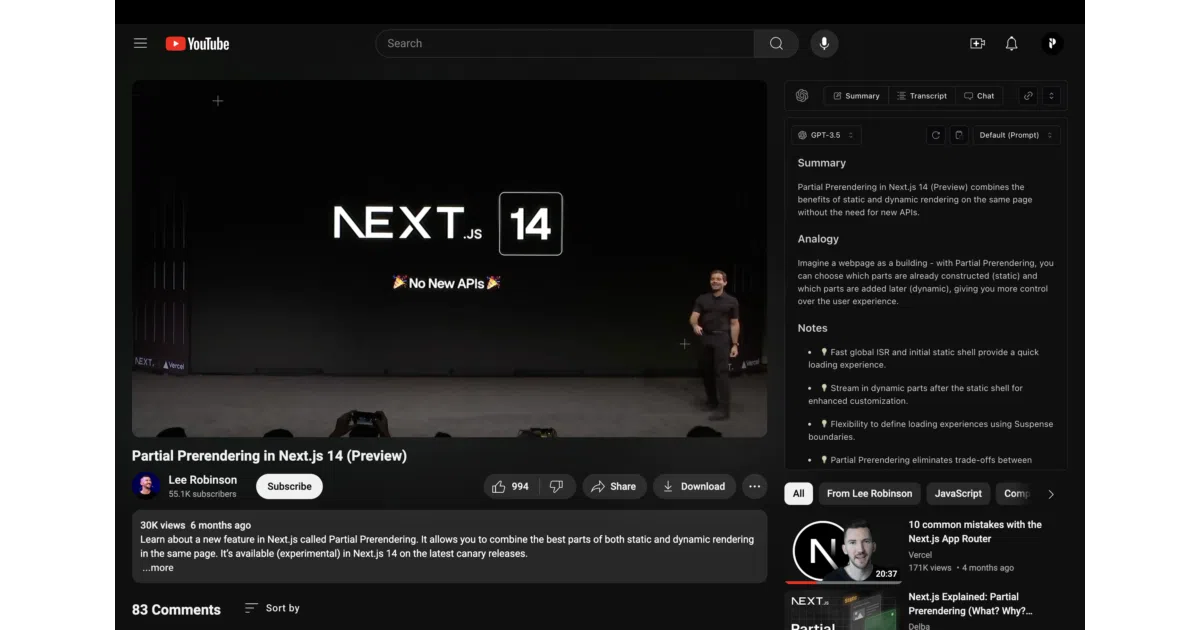
Task: Switch to the Transcript tab
Action: [x=921, y=96]
